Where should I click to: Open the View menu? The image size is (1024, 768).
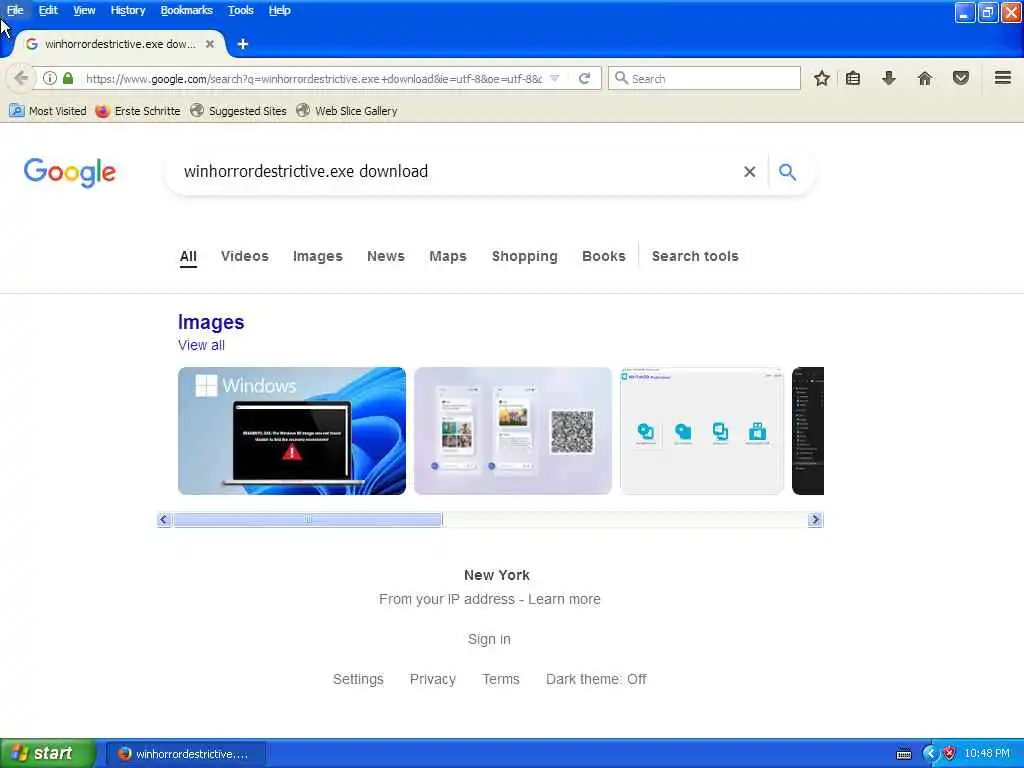pos(84,10)
